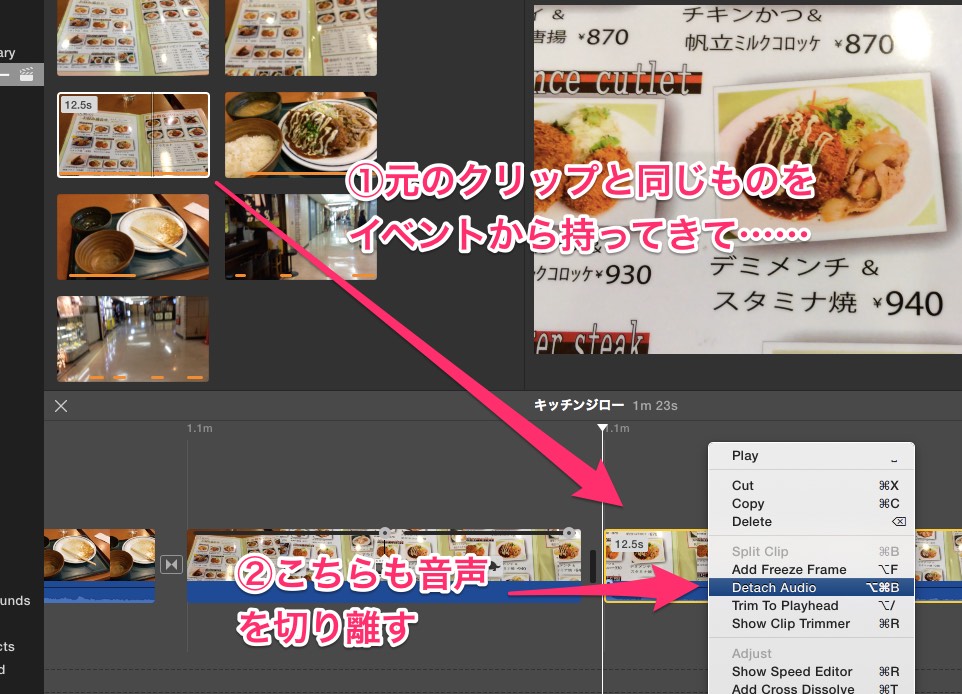Select the 12.5s clip thumbnail in the browser
The width and height of the screenshot is (962, 694).
pos(133,134)
